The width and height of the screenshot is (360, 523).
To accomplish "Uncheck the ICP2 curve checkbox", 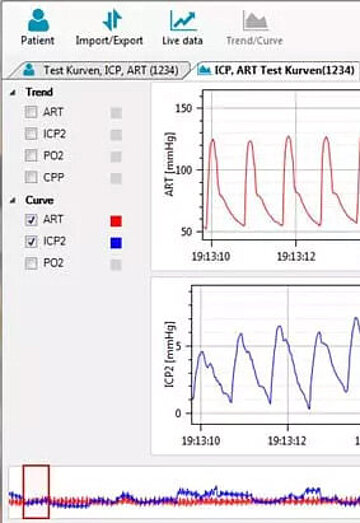I will (x=31, y=241).
